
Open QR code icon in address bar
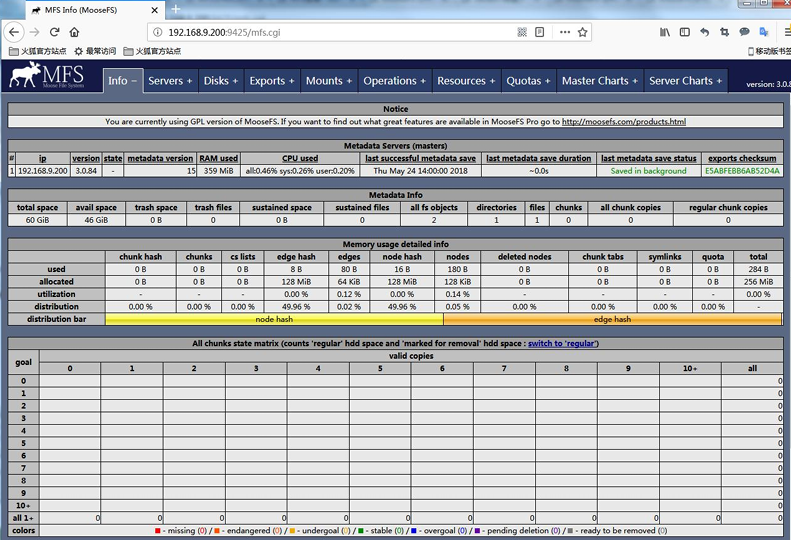tap(522, 32)
